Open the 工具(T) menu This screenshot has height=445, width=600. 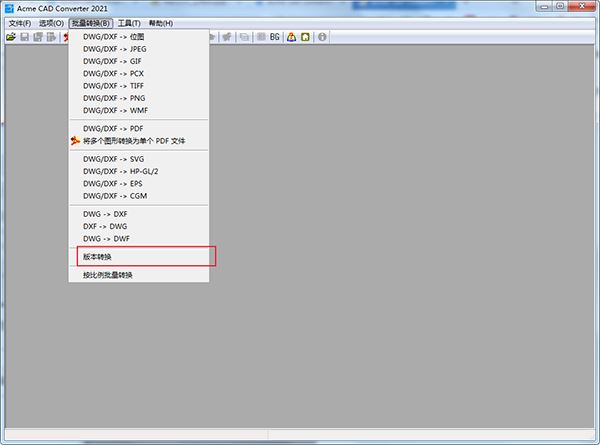tap(129, 23)
